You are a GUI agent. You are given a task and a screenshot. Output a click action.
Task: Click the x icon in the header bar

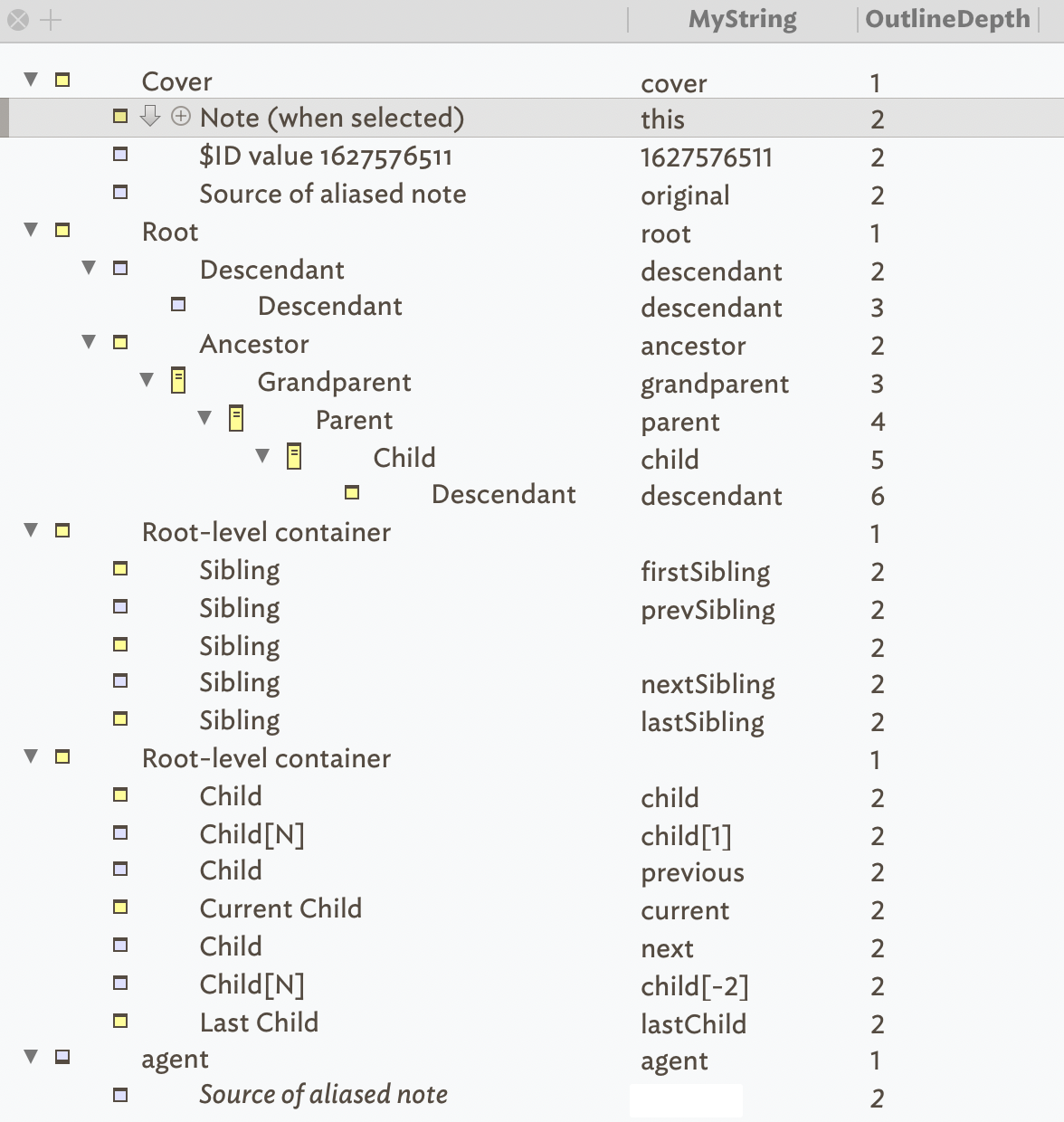tap(18, 20)
